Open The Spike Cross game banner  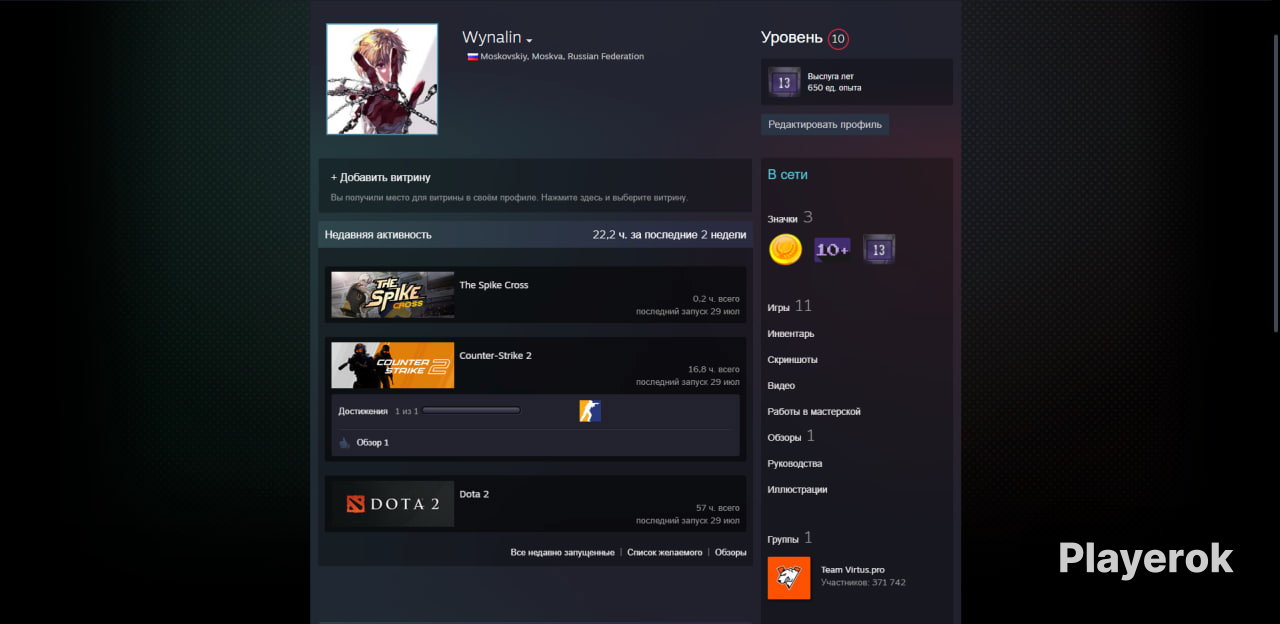point(393,295)
